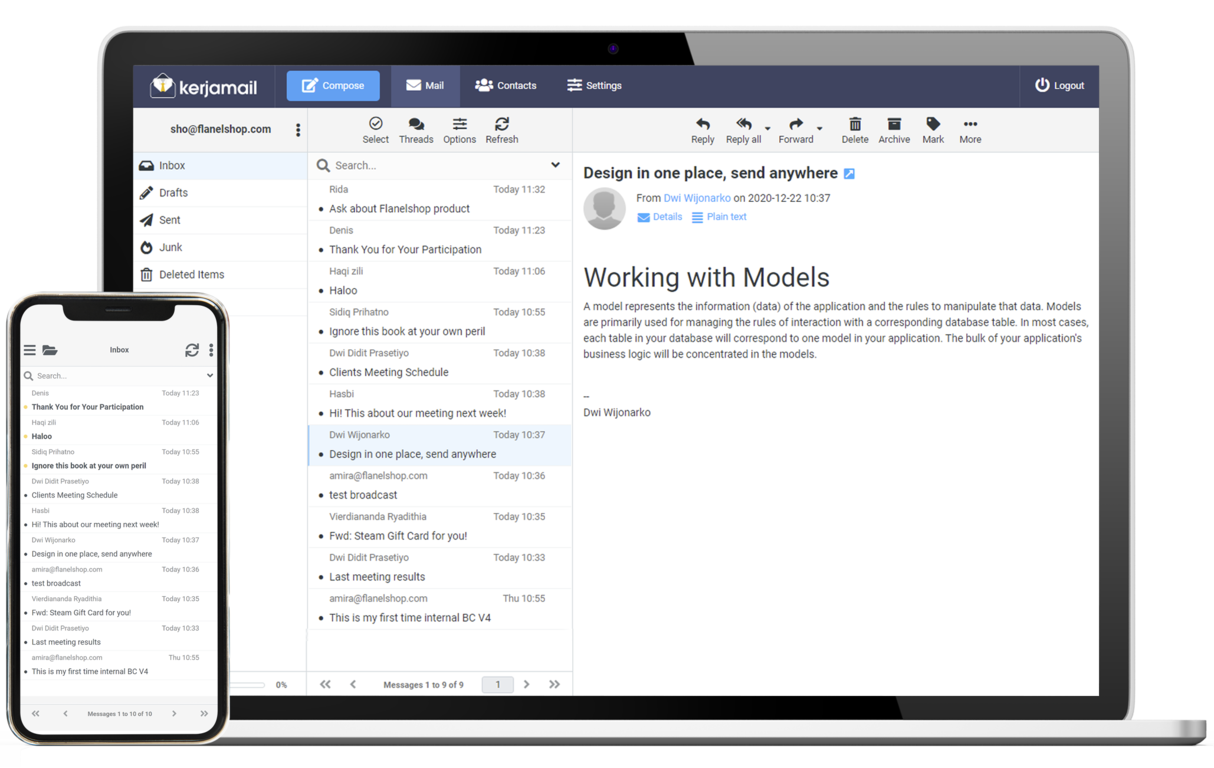
Task: Expand phone search options chevron
Action: pyautogui.click(x=210, y=376)
